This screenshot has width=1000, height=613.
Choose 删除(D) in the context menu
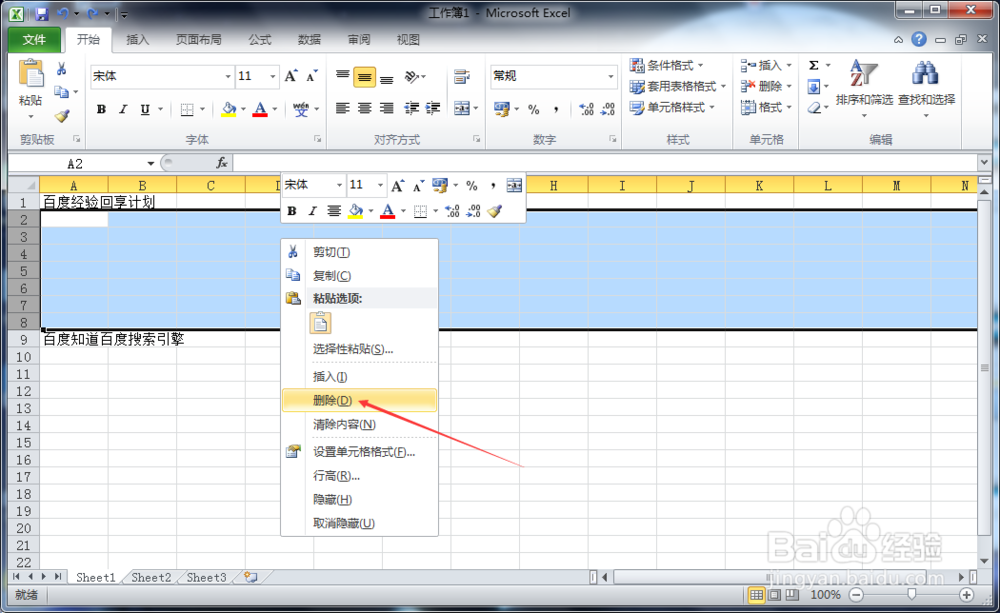359,401
